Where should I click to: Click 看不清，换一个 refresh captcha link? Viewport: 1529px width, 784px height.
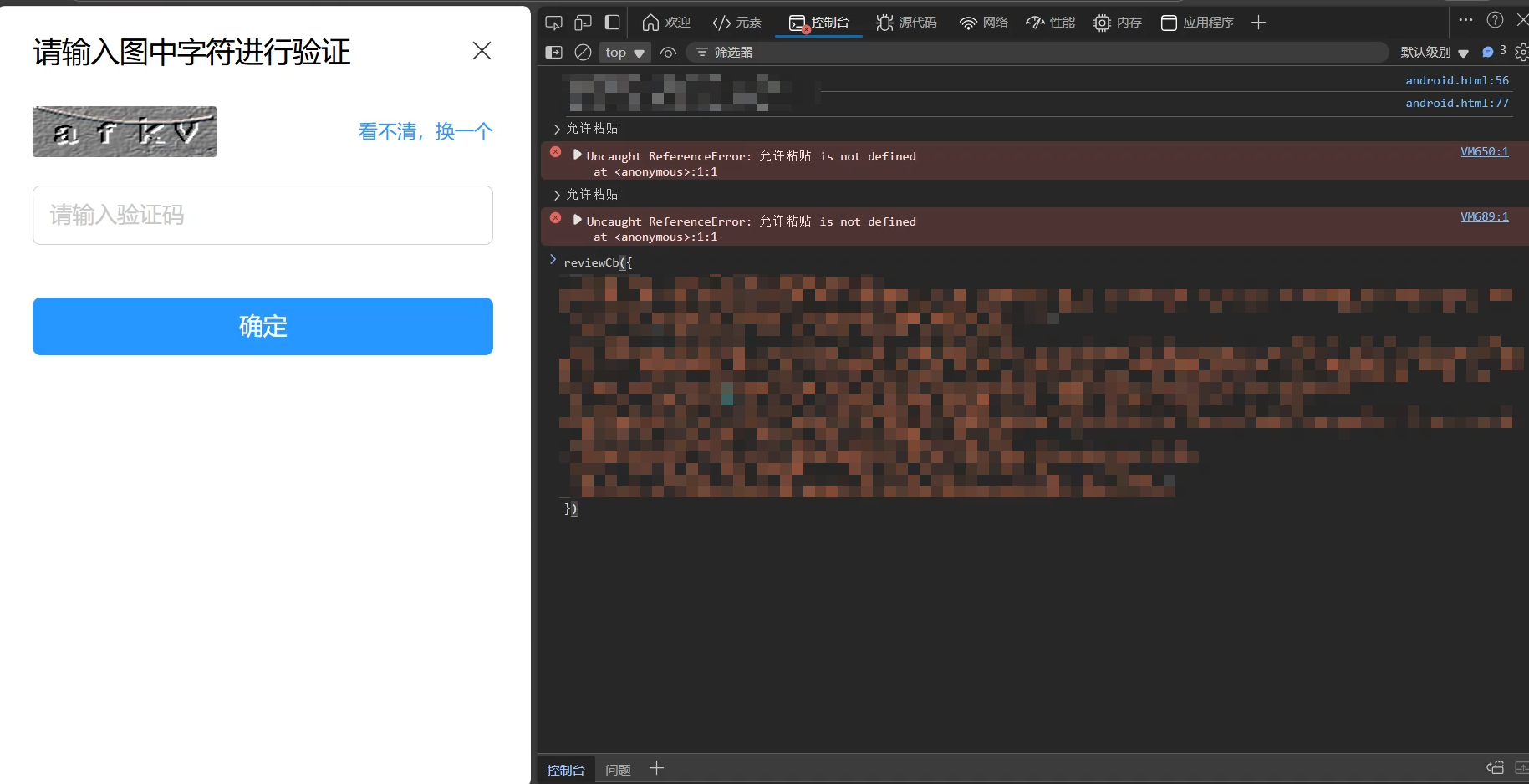coord(426,131)
